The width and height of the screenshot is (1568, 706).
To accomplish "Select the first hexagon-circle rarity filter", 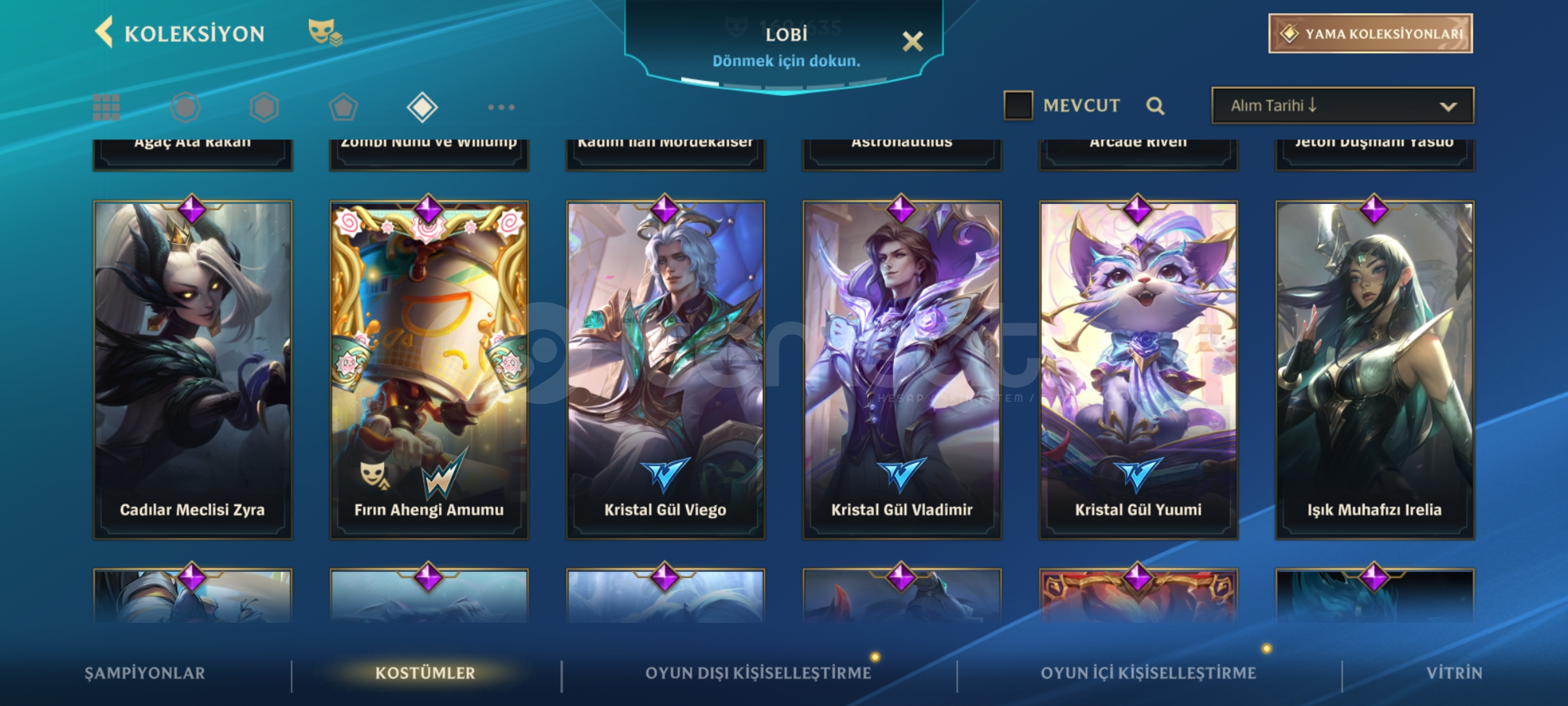I will click(x=185, y=107).
